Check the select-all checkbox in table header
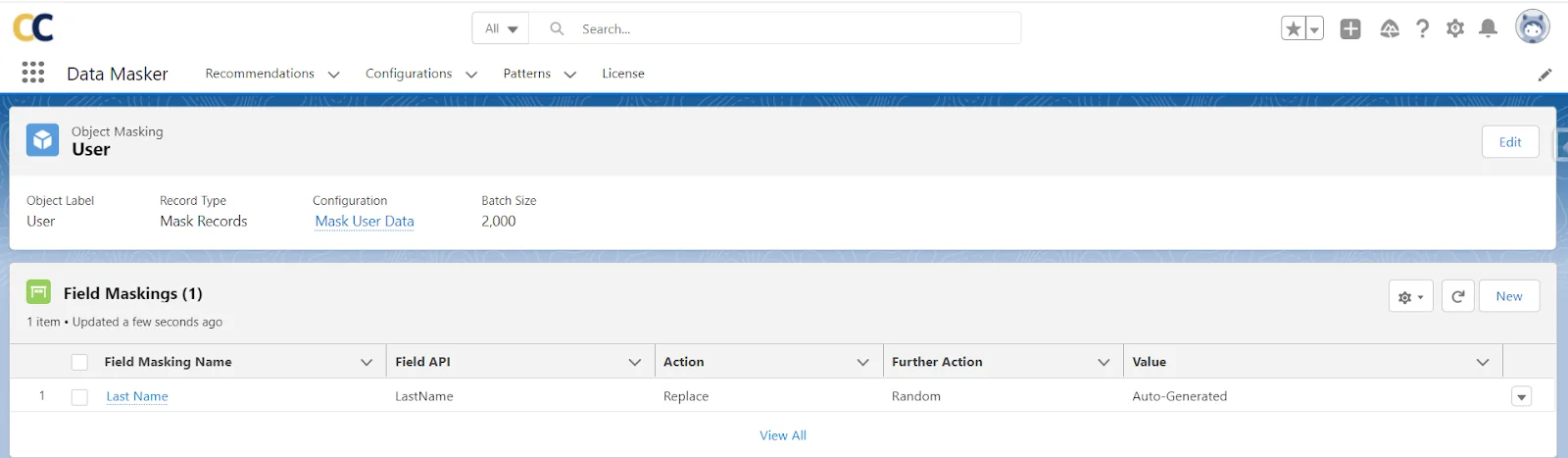The height and width of the screenshot is (458, 1568). click(79, 362)
